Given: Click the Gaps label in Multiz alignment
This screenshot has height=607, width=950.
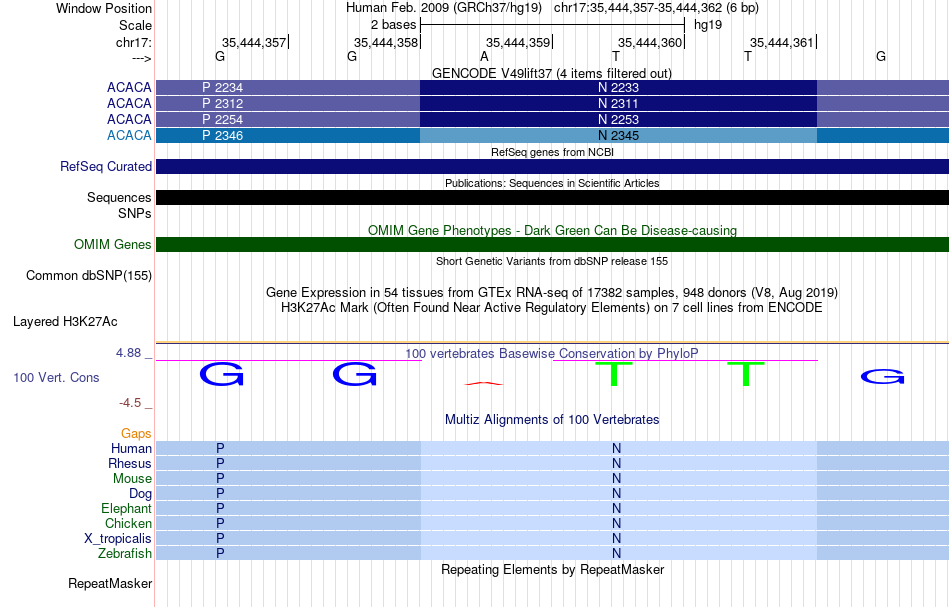Looking at the screenshot, I should point(136,433).
